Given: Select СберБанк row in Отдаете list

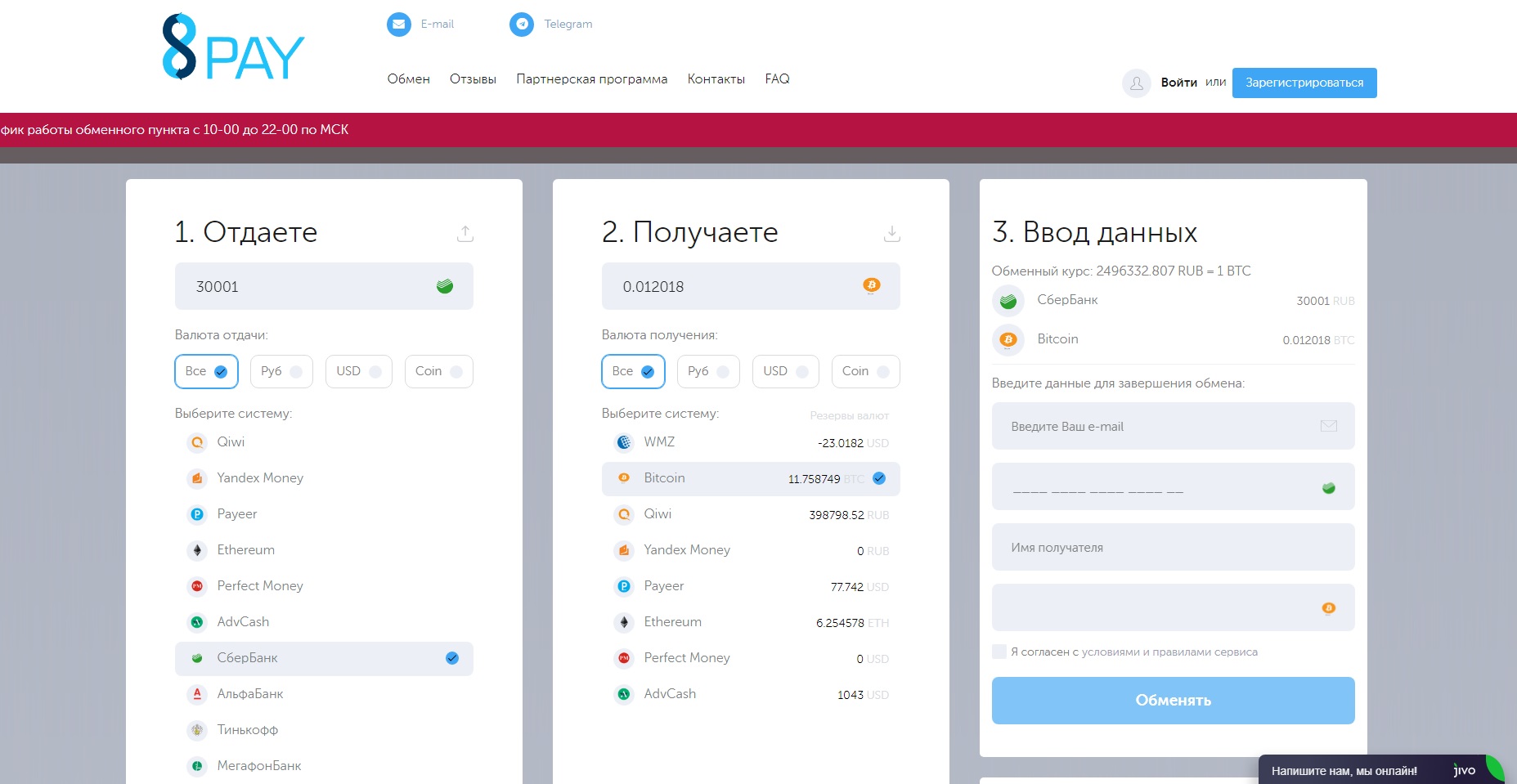Looking at the screenshot, I should tap(324, 659).
